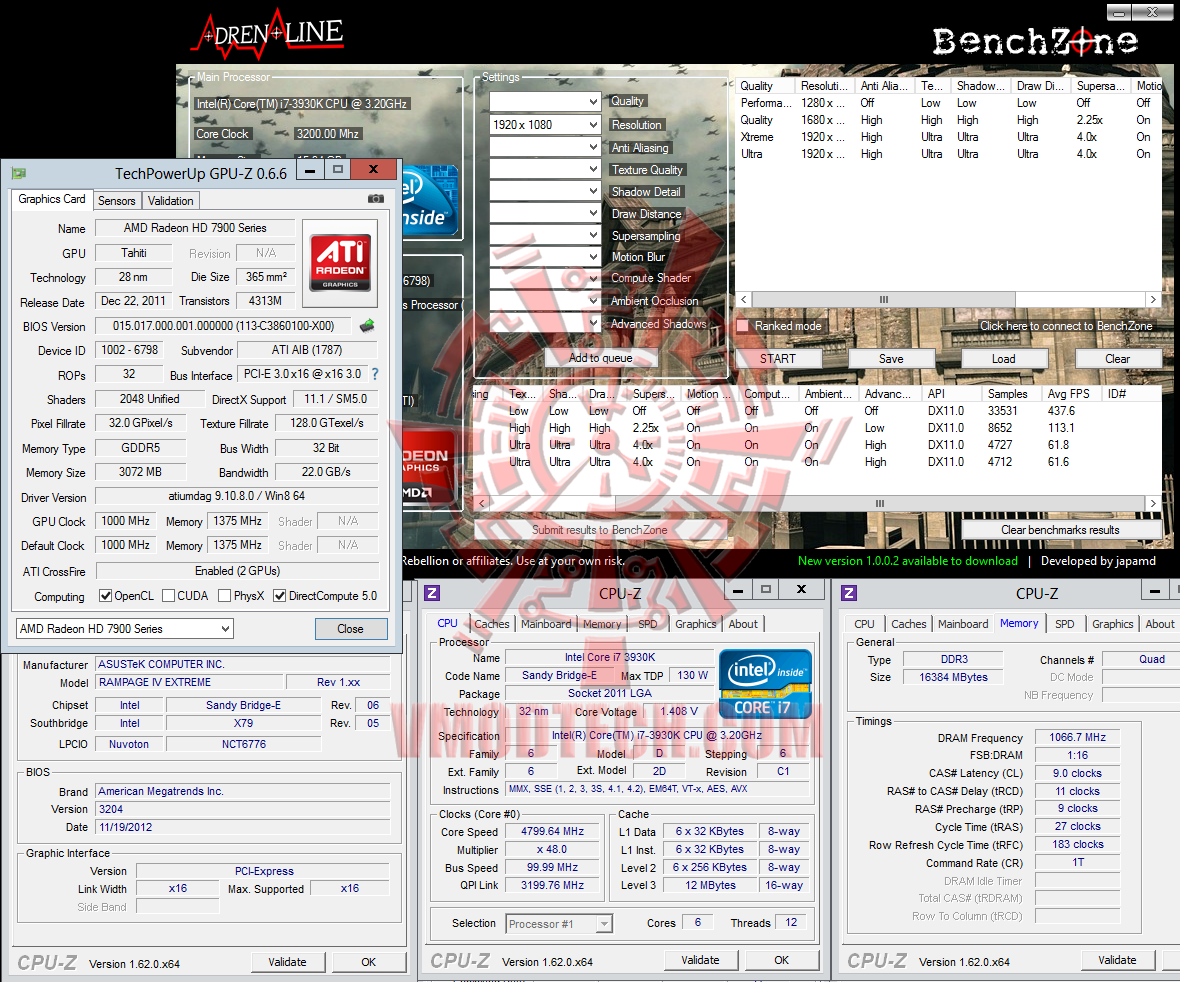Open the Supersampling dropdown
The height and width of the screenshot is (982, 1180).
(545, 236)
